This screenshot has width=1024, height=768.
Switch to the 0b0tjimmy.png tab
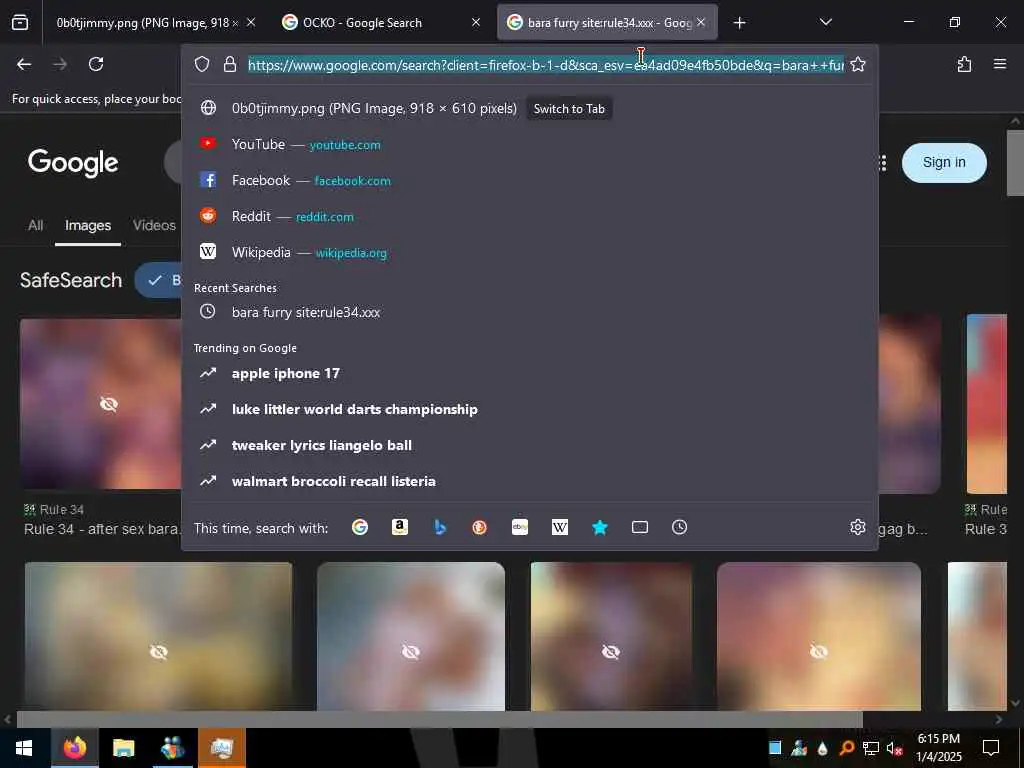coord(147,23)
